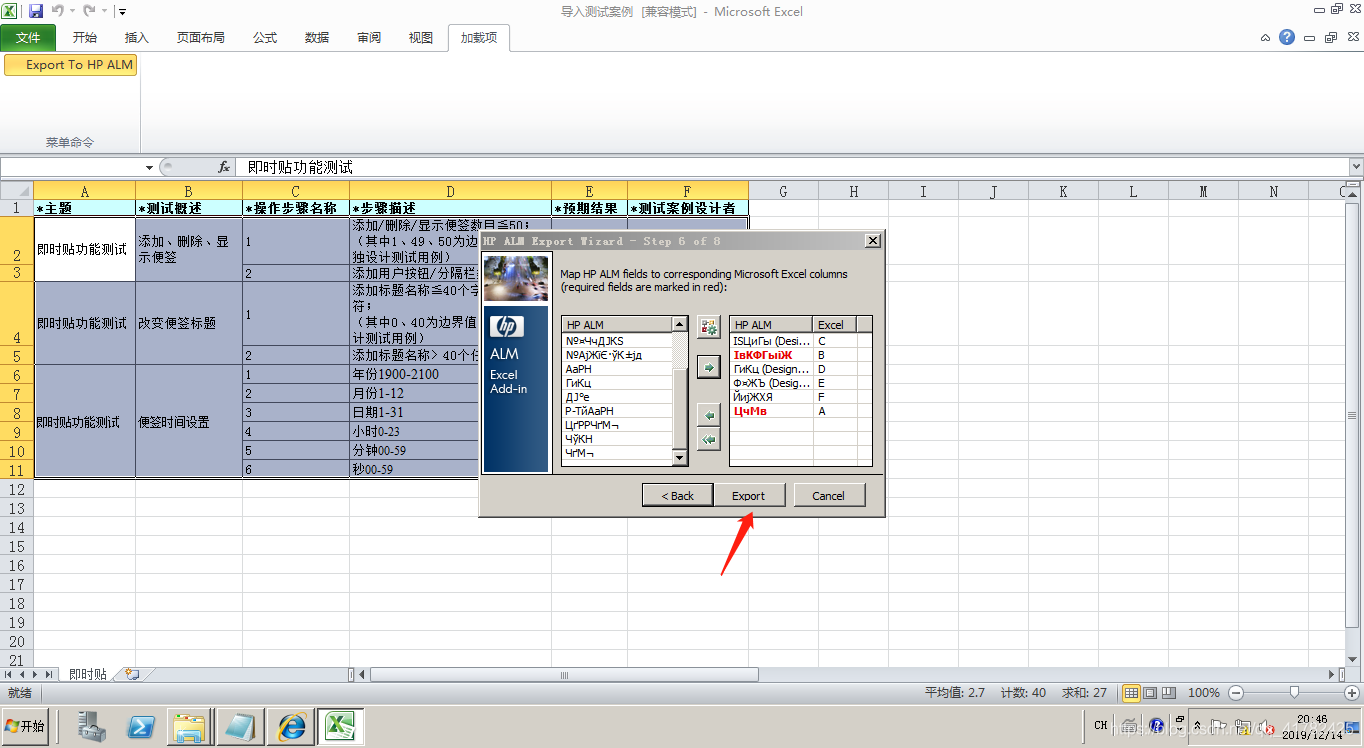Show hidden tray icons arrow
Screen dimensions: 1364x748
1197,726
